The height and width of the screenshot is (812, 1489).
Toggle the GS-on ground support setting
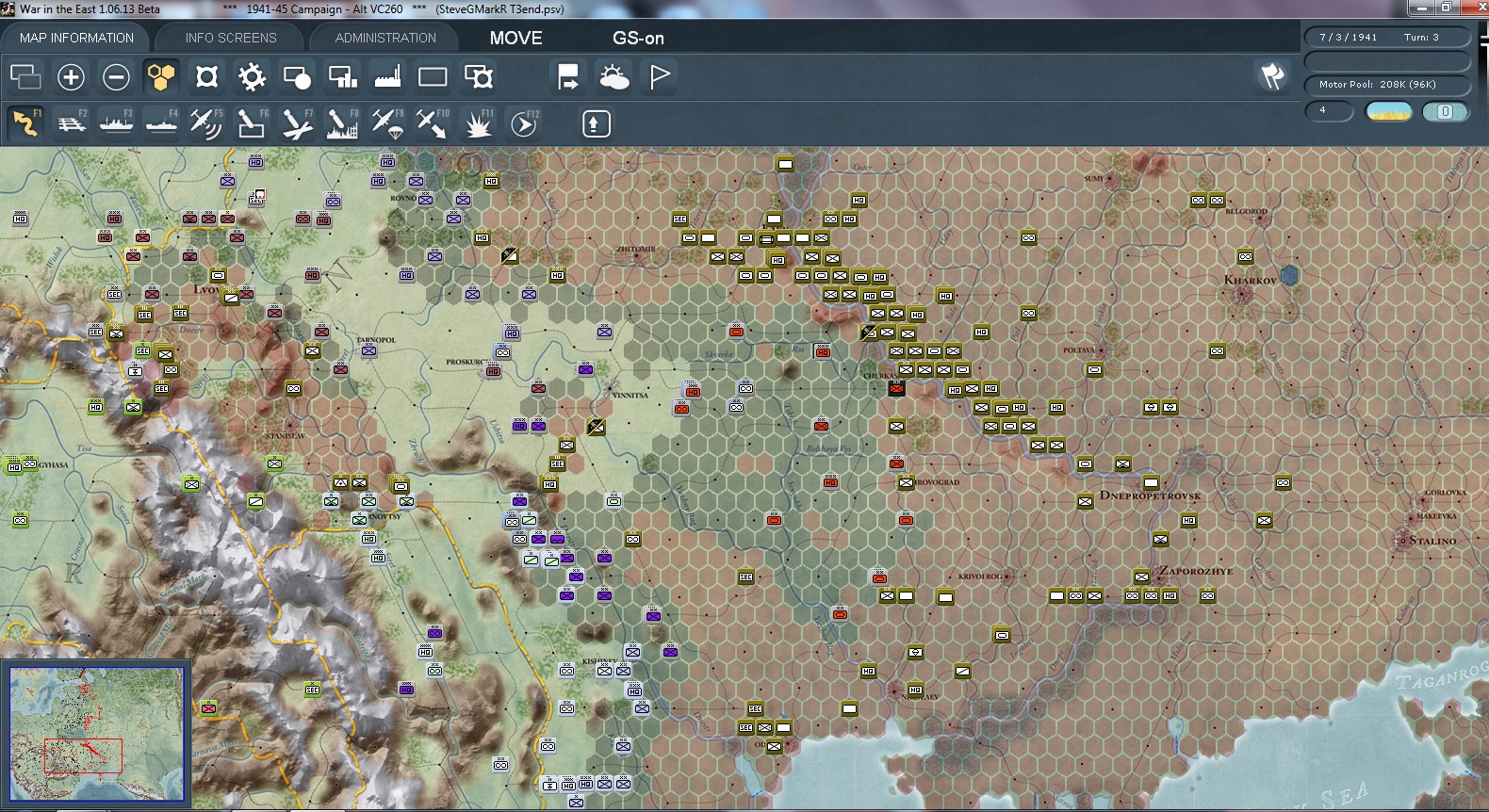tap(638, 38)
